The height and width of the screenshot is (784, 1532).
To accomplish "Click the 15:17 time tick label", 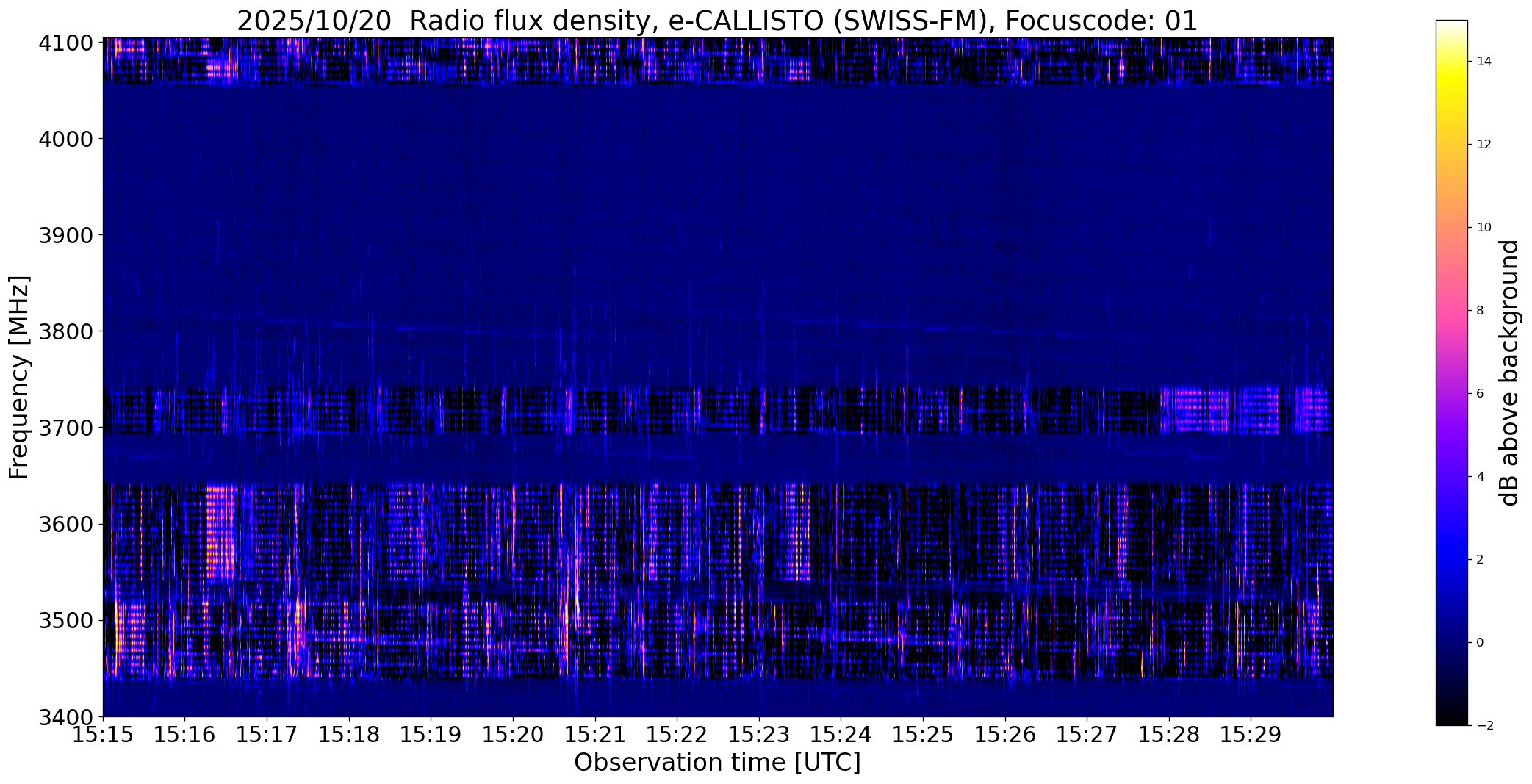I will (x=267, y=735).
